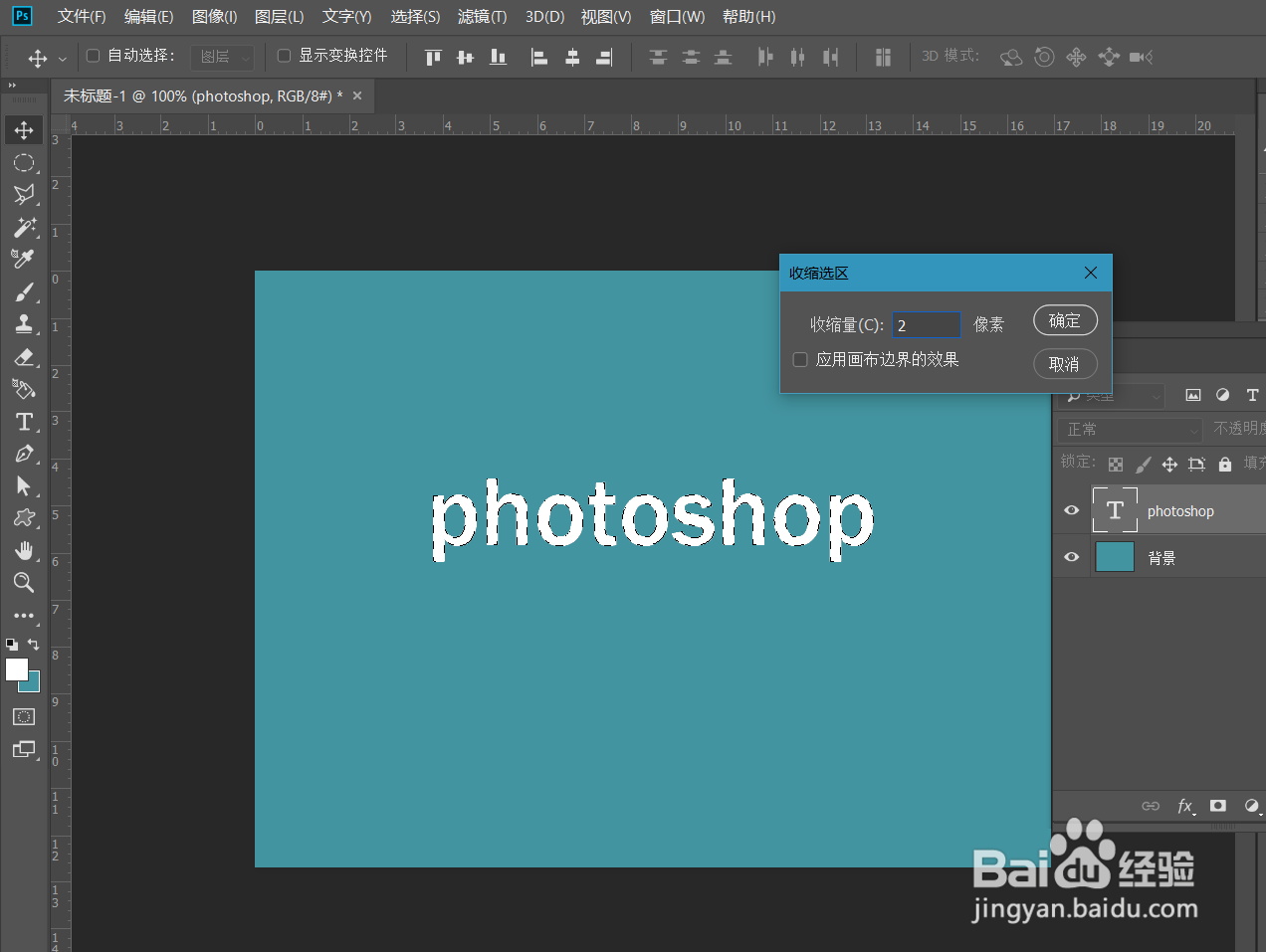Screen dimensions: 1266x952
Task: Hide the photoshop text layer
Action: click(1072, 510)
